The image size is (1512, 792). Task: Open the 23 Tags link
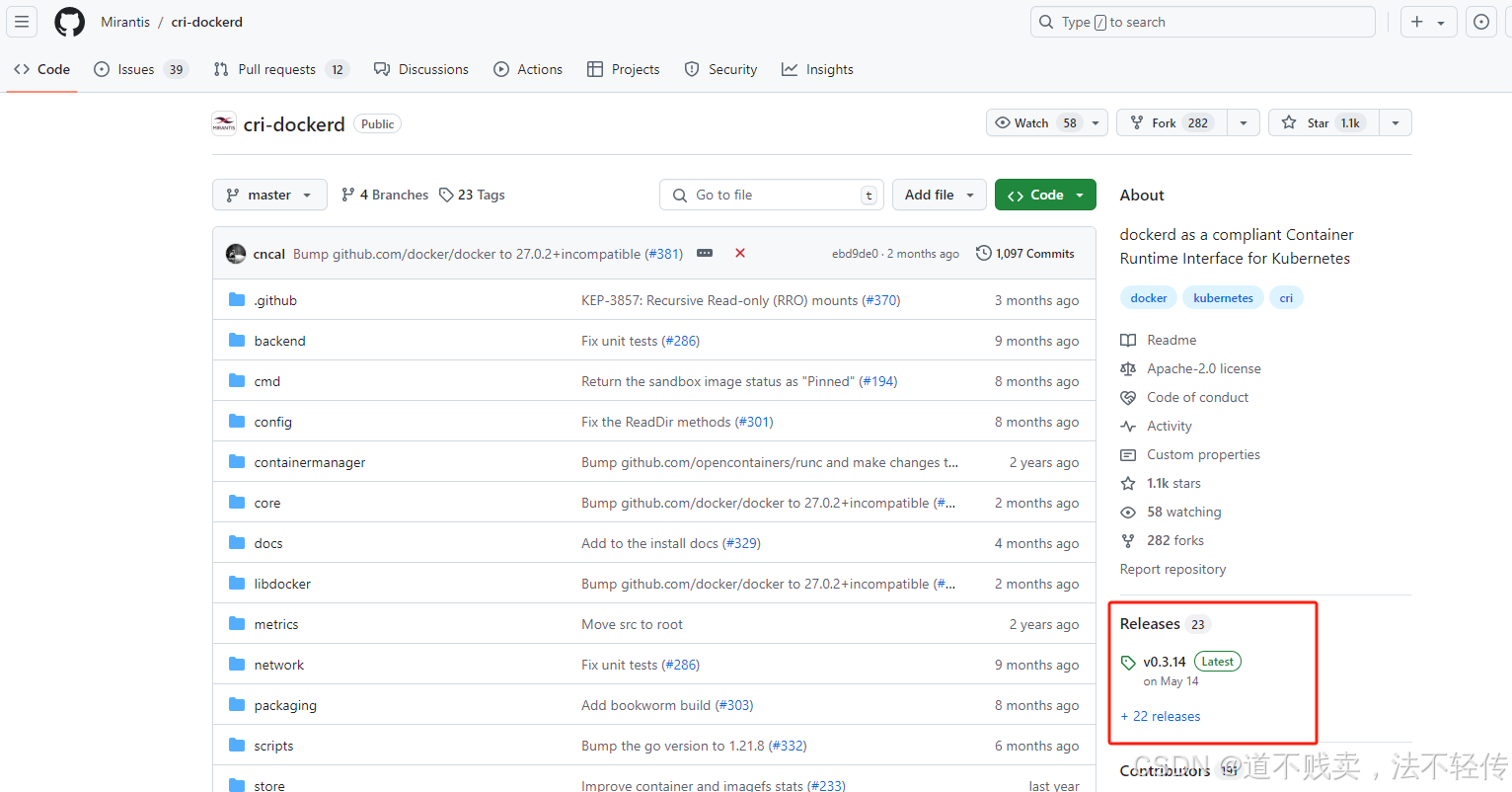coord(472,195)
